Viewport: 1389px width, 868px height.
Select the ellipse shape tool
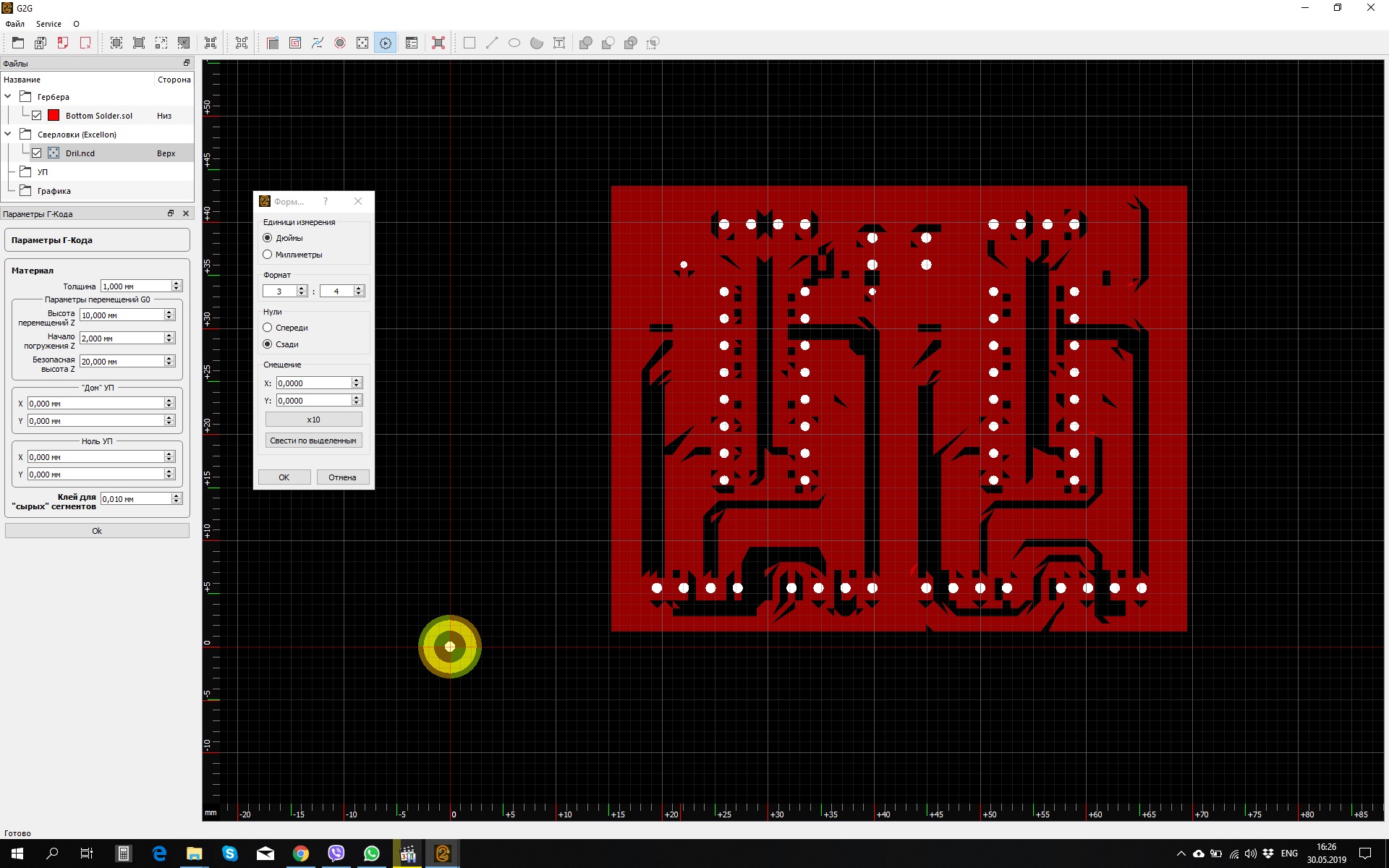(x=514, y=43)
